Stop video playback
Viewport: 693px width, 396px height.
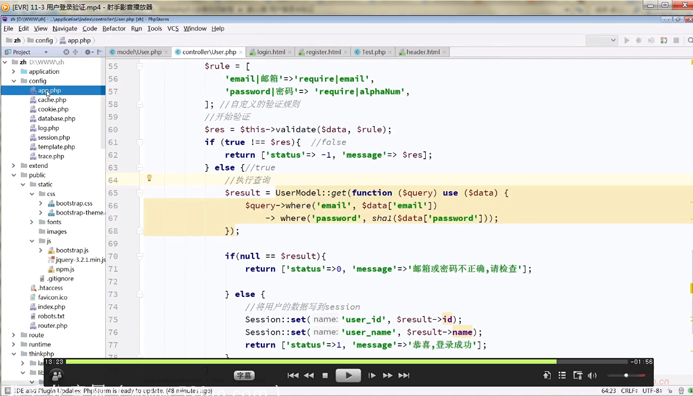click(x=325, y=375)
